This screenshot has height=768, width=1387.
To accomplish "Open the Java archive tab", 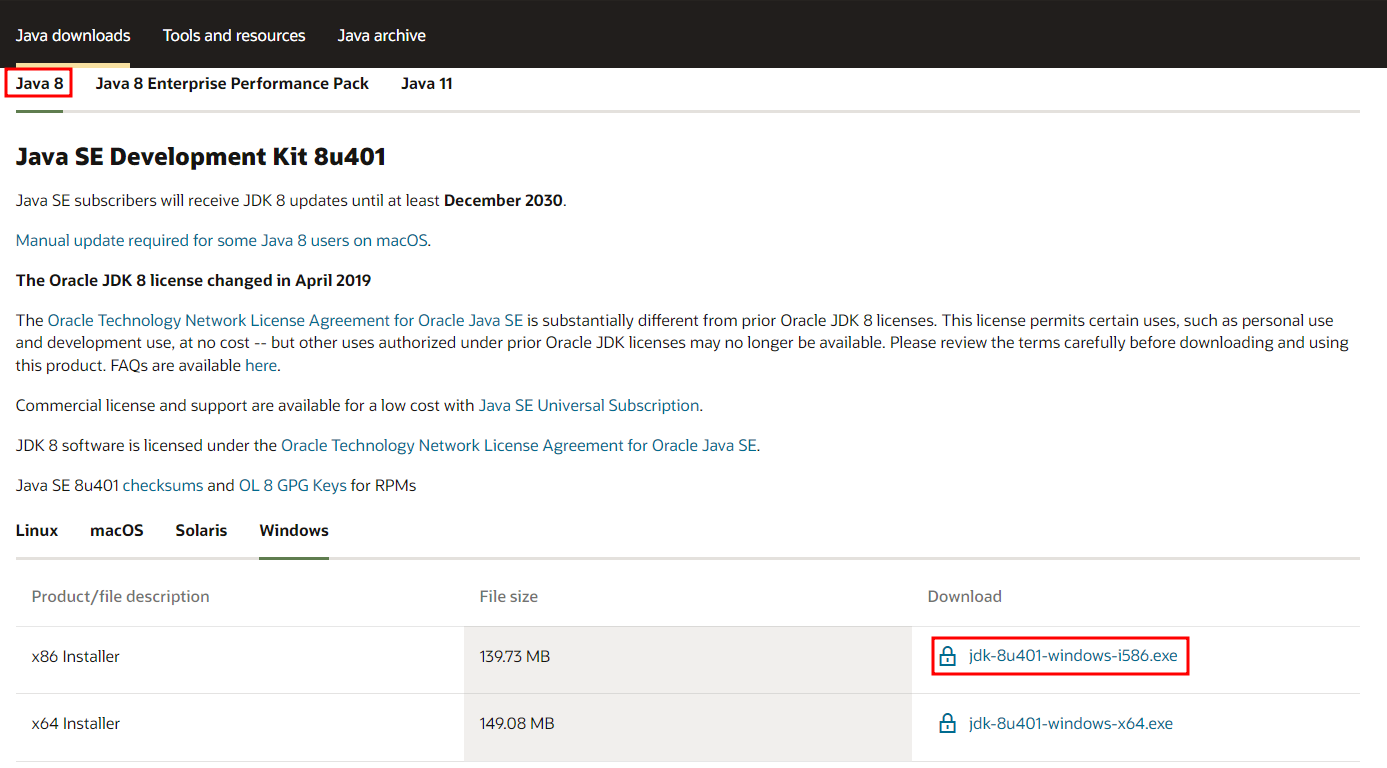I will coord(382,35).
